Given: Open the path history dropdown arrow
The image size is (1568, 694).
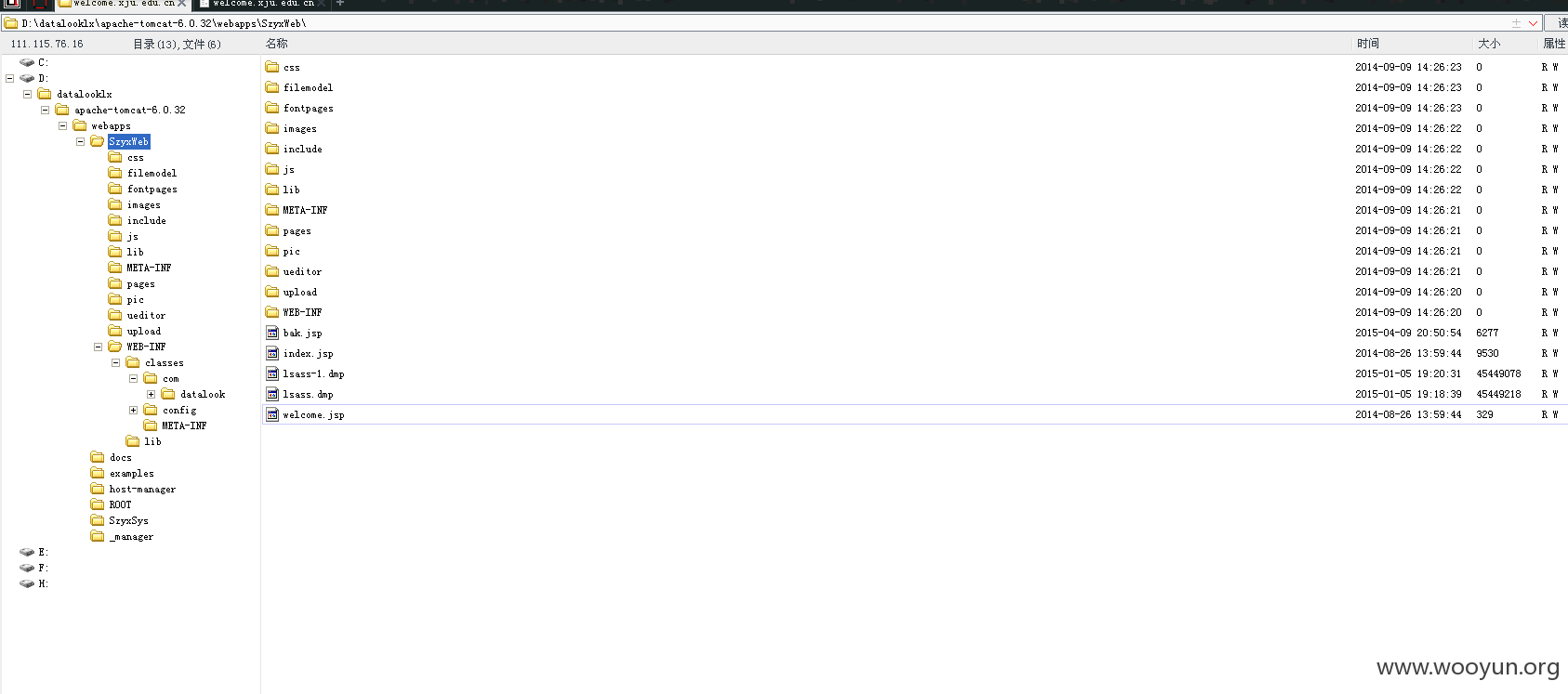Looking at the screenshot, I should tap(1533, 23).
